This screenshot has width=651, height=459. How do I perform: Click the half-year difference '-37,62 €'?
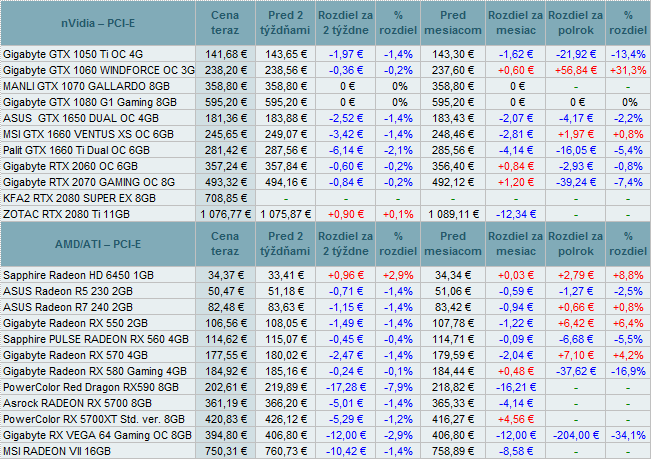pyautogui.click(x=576, y=371)
